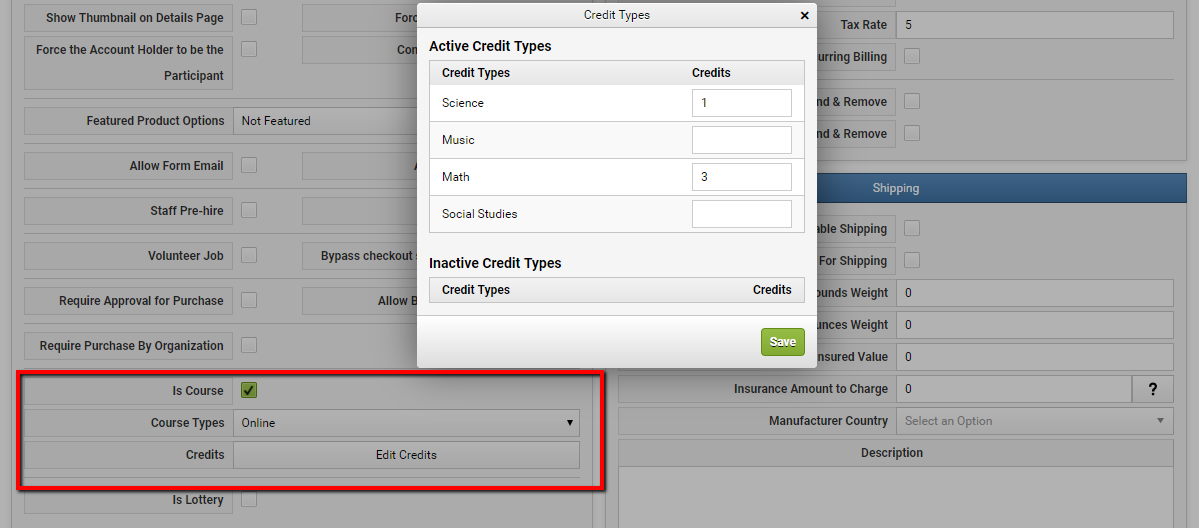Image resolution: width=1199 pixels, height=528 pixels.
Task: Click the Ounces Weight field
Action: tap(1035, 324)
